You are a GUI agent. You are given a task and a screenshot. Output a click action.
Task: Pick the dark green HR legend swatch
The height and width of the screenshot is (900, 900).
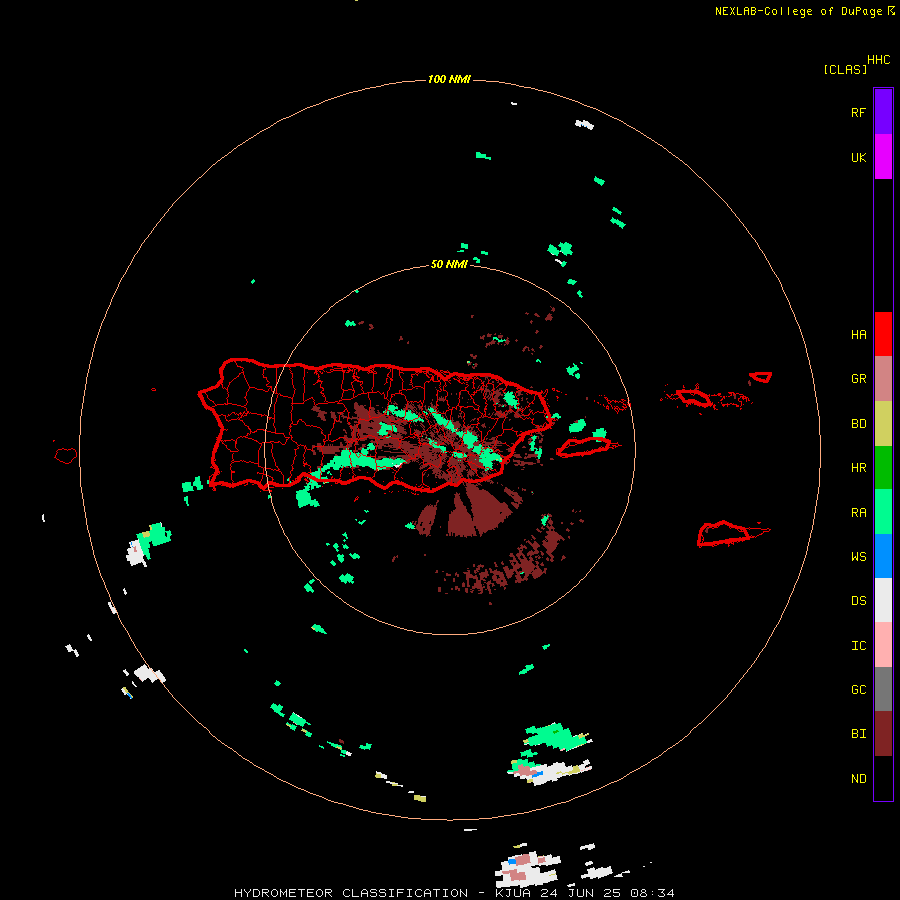pyautogui.click(x=883, y=468)
